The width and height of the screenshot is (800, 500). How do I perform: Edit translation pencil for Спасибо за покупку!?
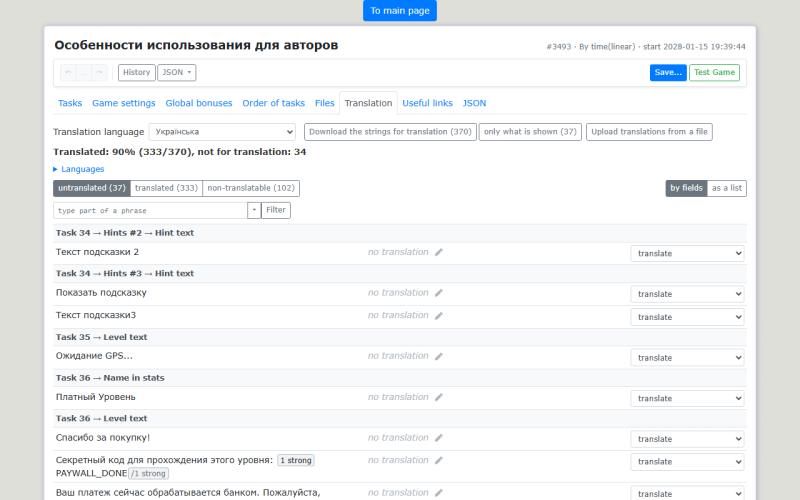click(x=439, y=438)
